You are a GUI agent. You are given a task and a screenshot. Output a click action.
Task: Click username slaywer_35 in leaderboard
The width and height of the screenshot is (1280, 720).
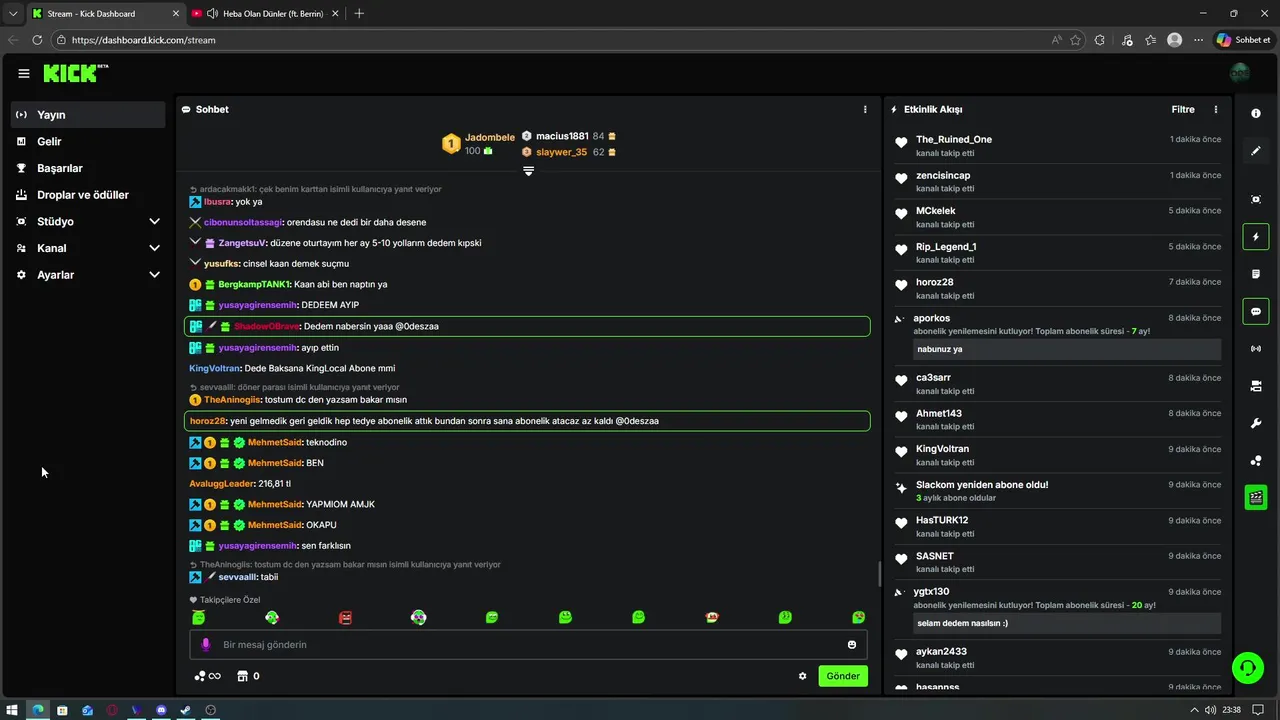click(x=561, y=152)
